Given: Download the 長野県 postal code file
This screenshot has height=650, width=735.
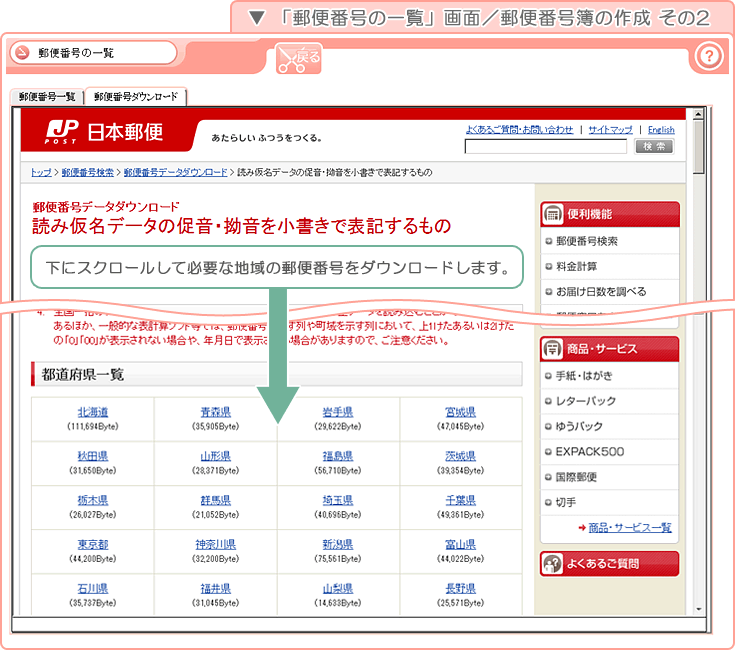Looking at the screenshot, I should pyautogui.click(x=460, y=588).
